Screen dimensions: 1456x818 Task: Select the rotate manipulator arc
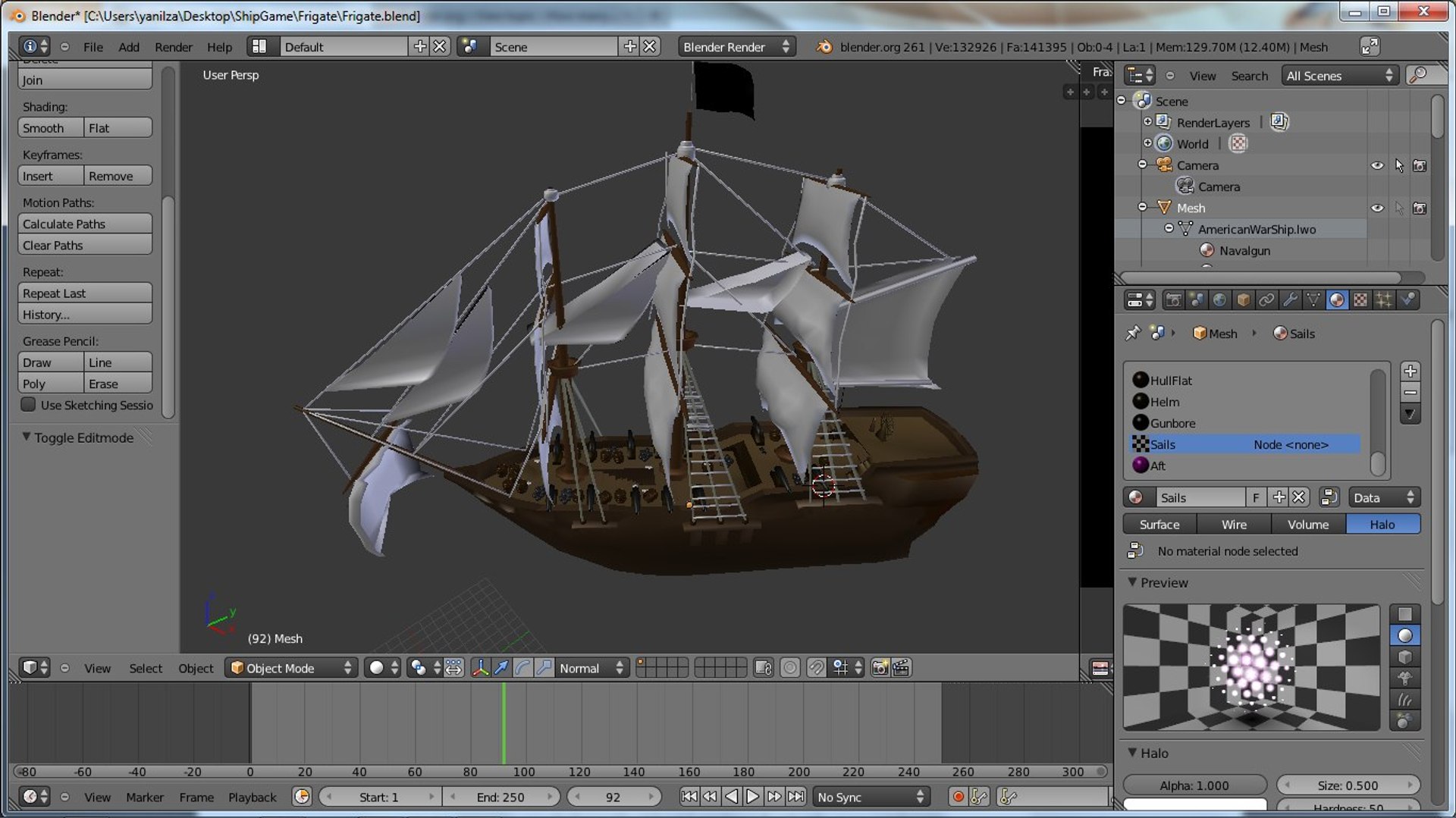pyautogui.click(x=522, y=668)
